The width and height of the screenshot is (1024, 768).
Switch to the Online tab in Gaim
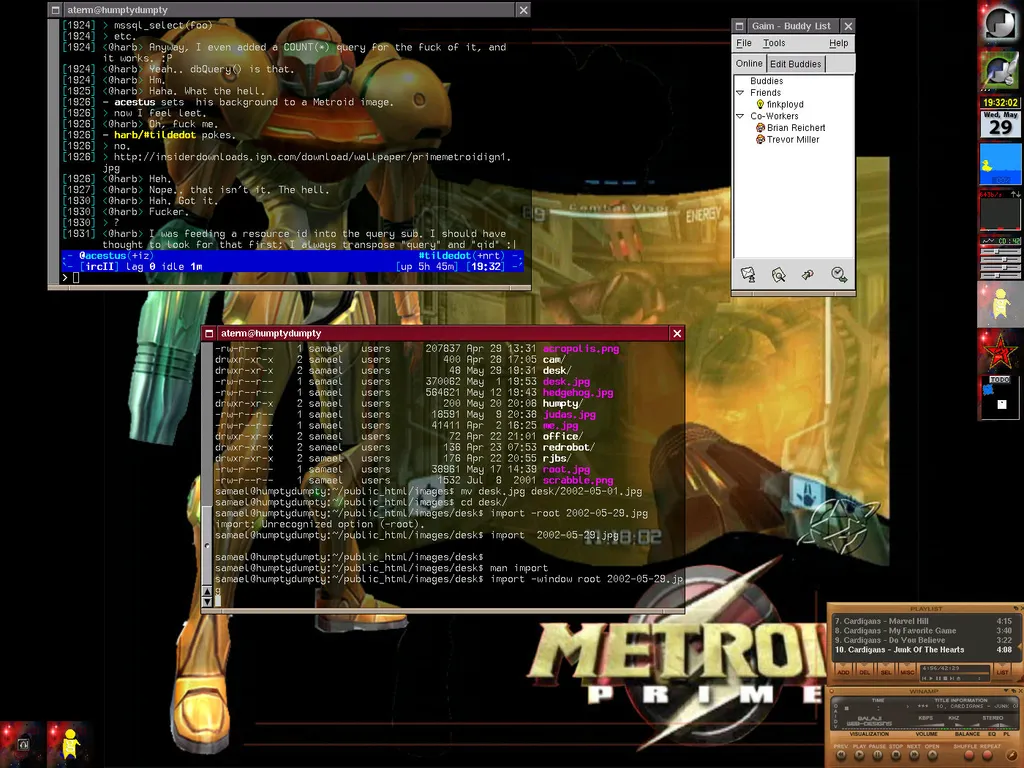point(749,63)
